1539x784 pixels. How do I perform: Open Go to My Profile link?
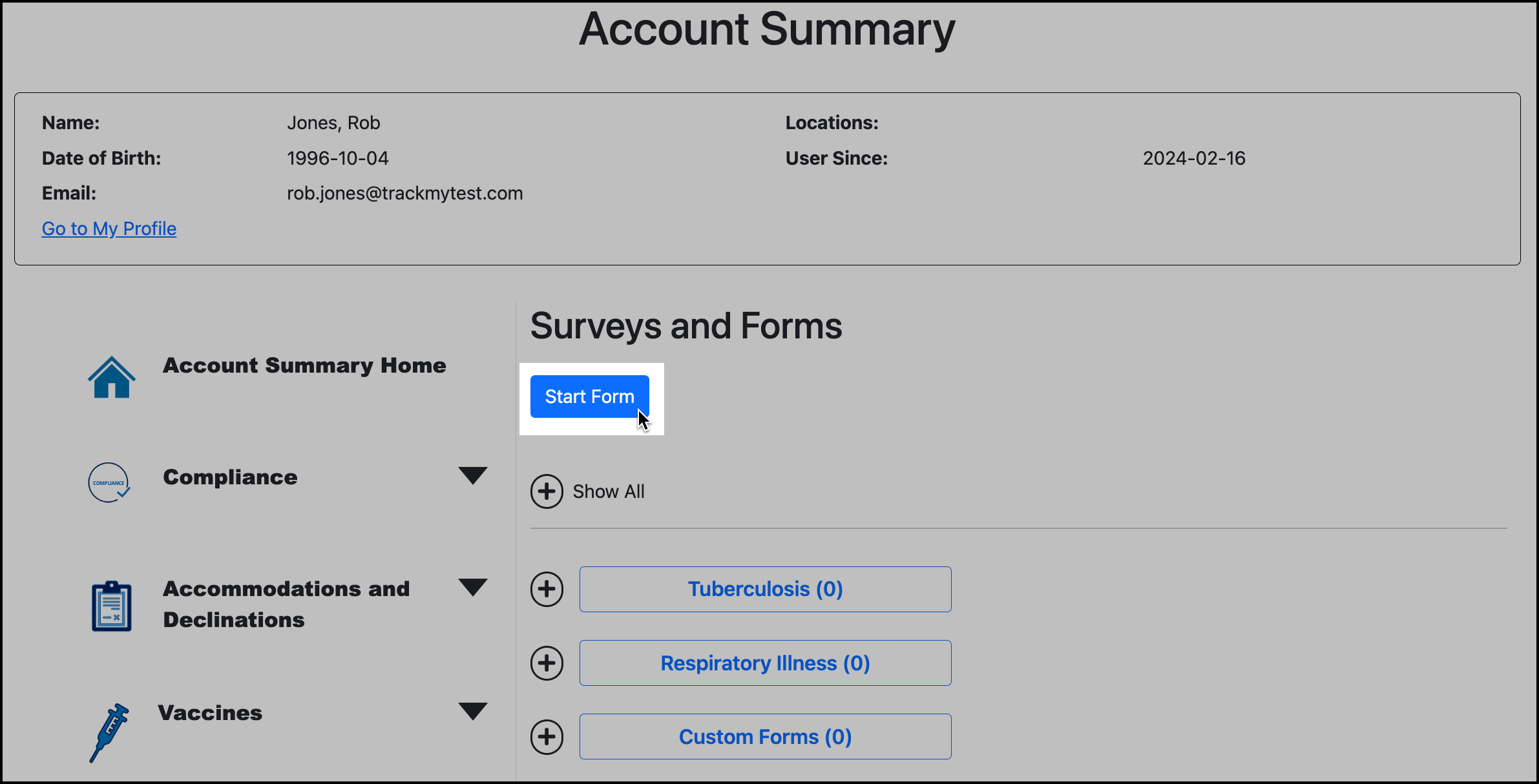(109, 228)
